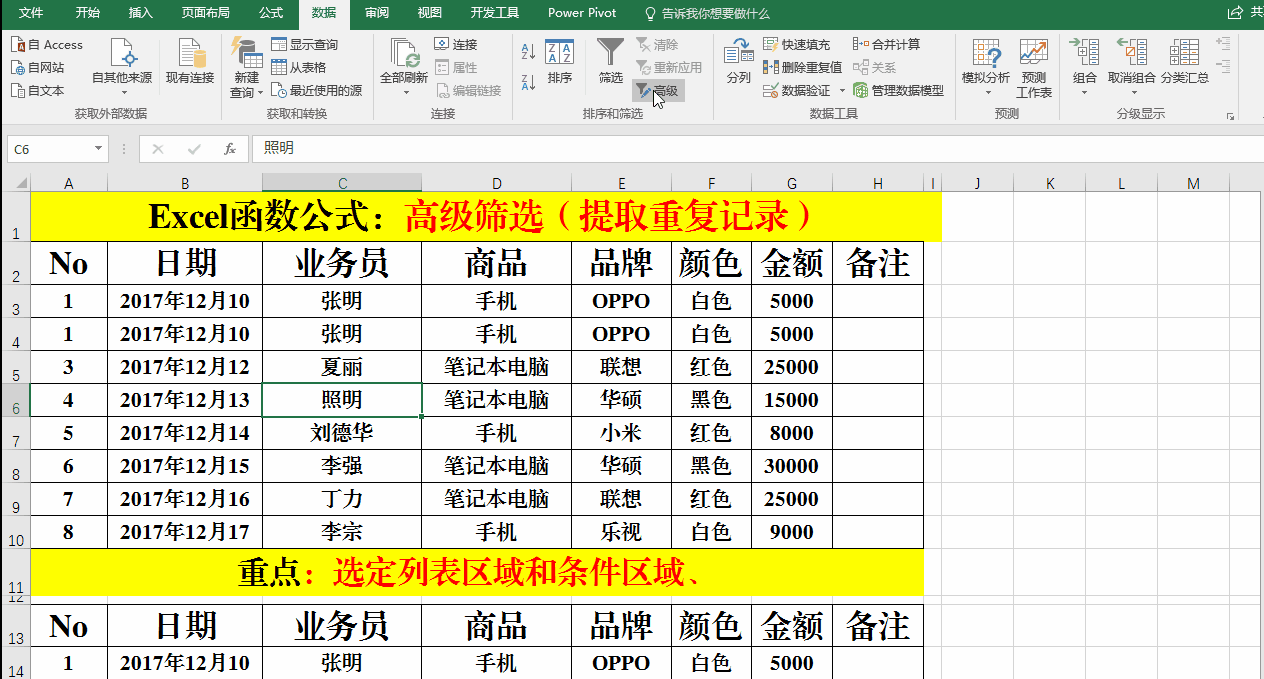Sort ascending with the A-Z icon
The height and width of the screenshot is (679, 1264).
tap(529, 51)
